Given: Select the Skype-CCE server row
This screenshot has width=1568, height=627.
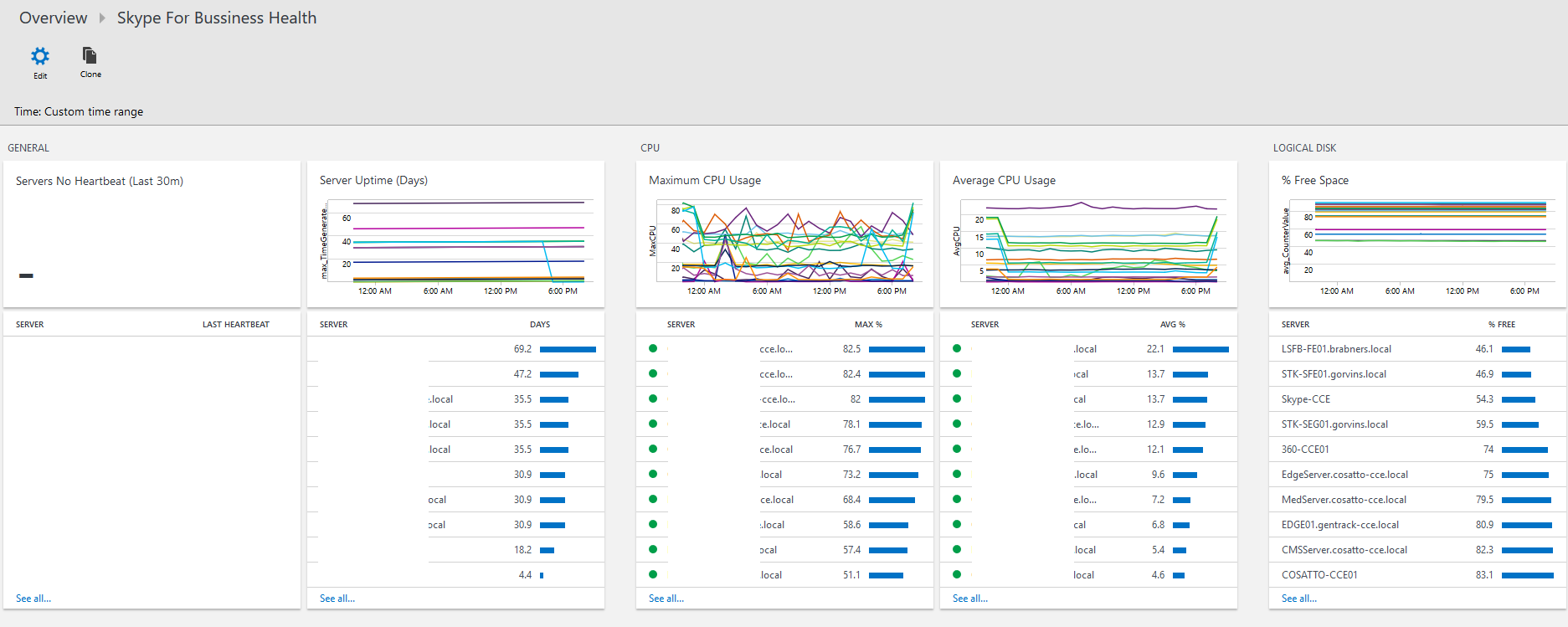Looking at the screenshot, I should pos(1417,399).
